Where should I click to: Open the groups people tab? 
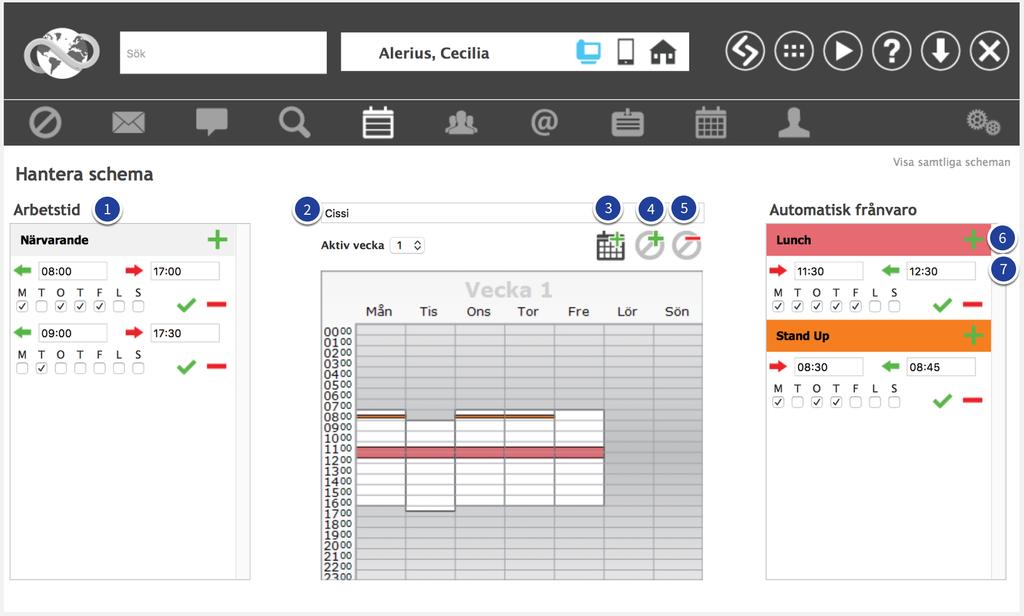[461, 122]
